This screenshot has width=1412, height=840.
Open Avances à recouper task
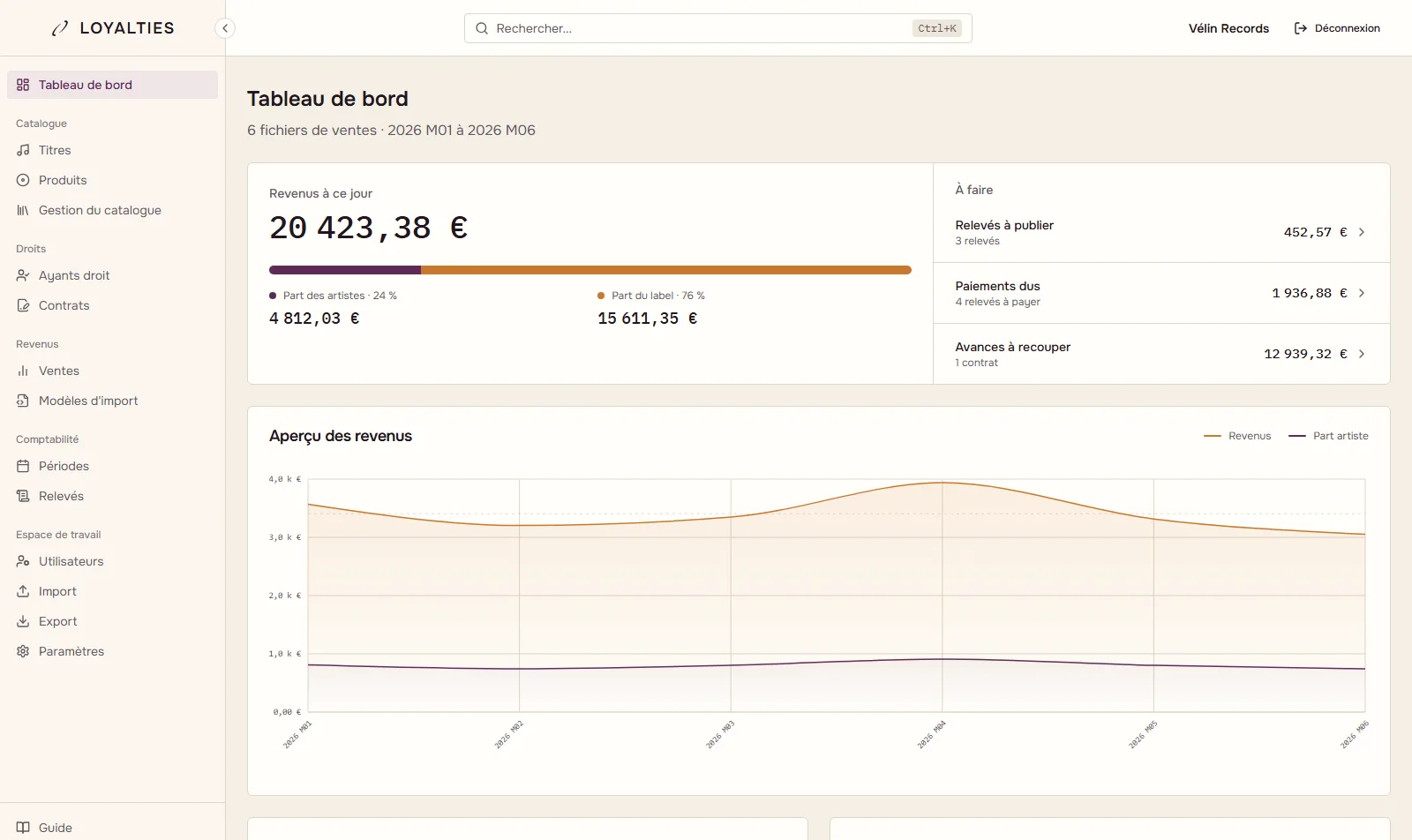tap(1161, 354)
